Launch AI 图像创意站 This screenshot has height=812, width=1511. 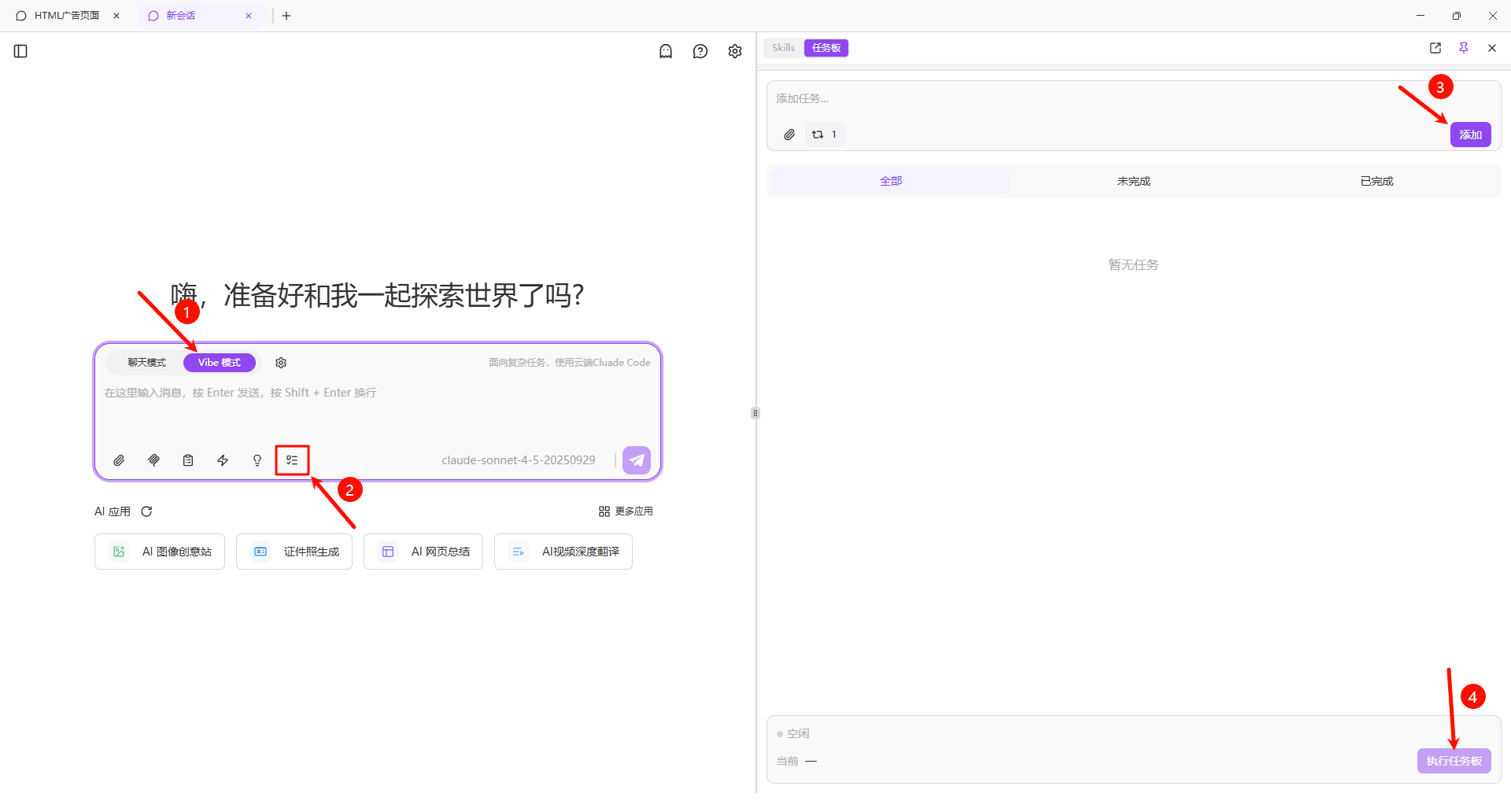coord(160,552)
